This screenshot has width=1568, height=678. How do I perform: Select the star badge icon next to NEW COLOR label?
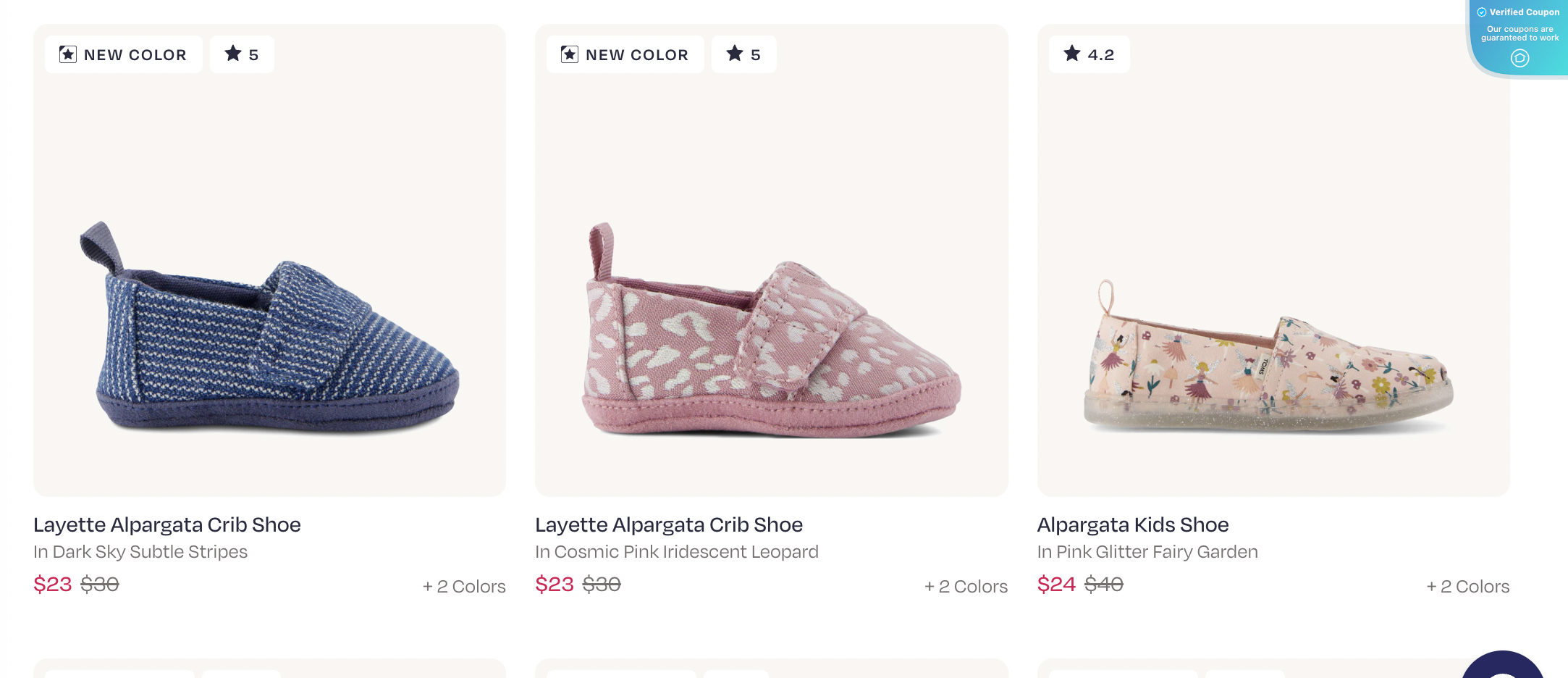coord(67,54)
